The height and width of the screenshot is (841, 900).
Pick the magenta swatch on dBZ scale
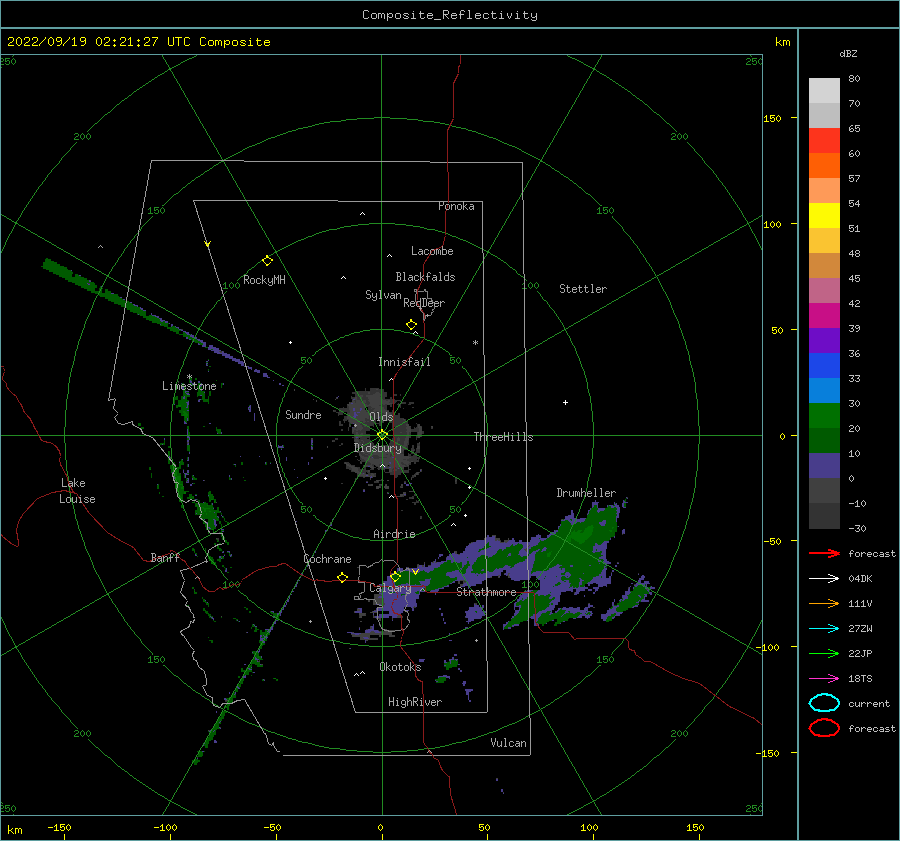point(824,316)
